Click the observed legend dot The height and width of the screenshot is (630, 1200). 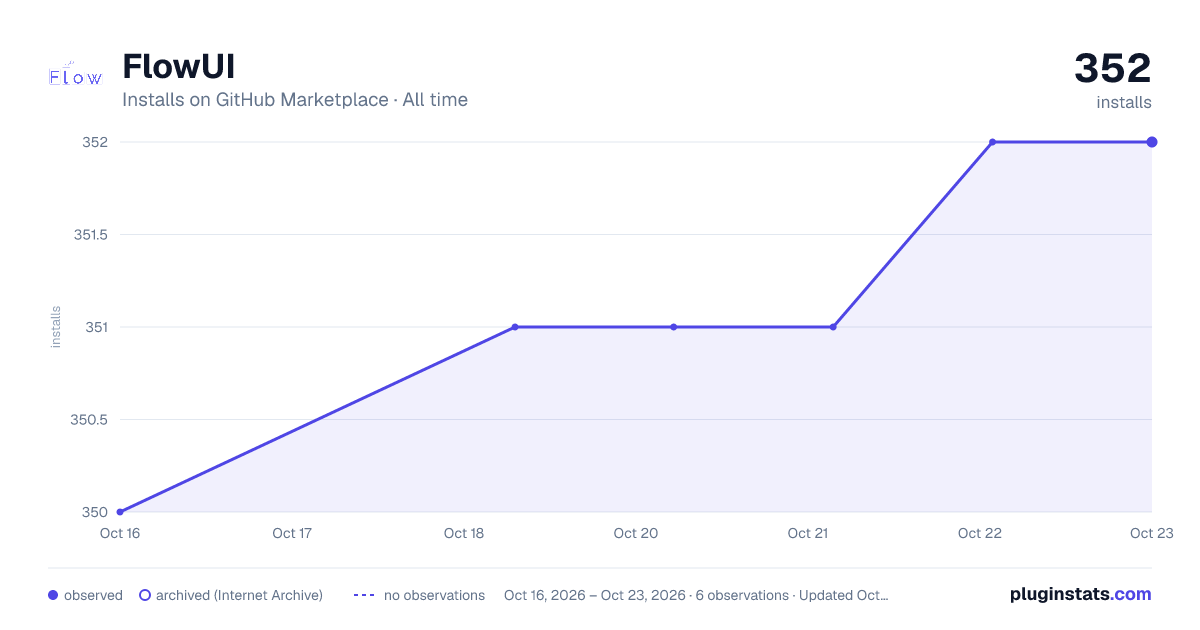pyautogui.click(x=53, y=595)
